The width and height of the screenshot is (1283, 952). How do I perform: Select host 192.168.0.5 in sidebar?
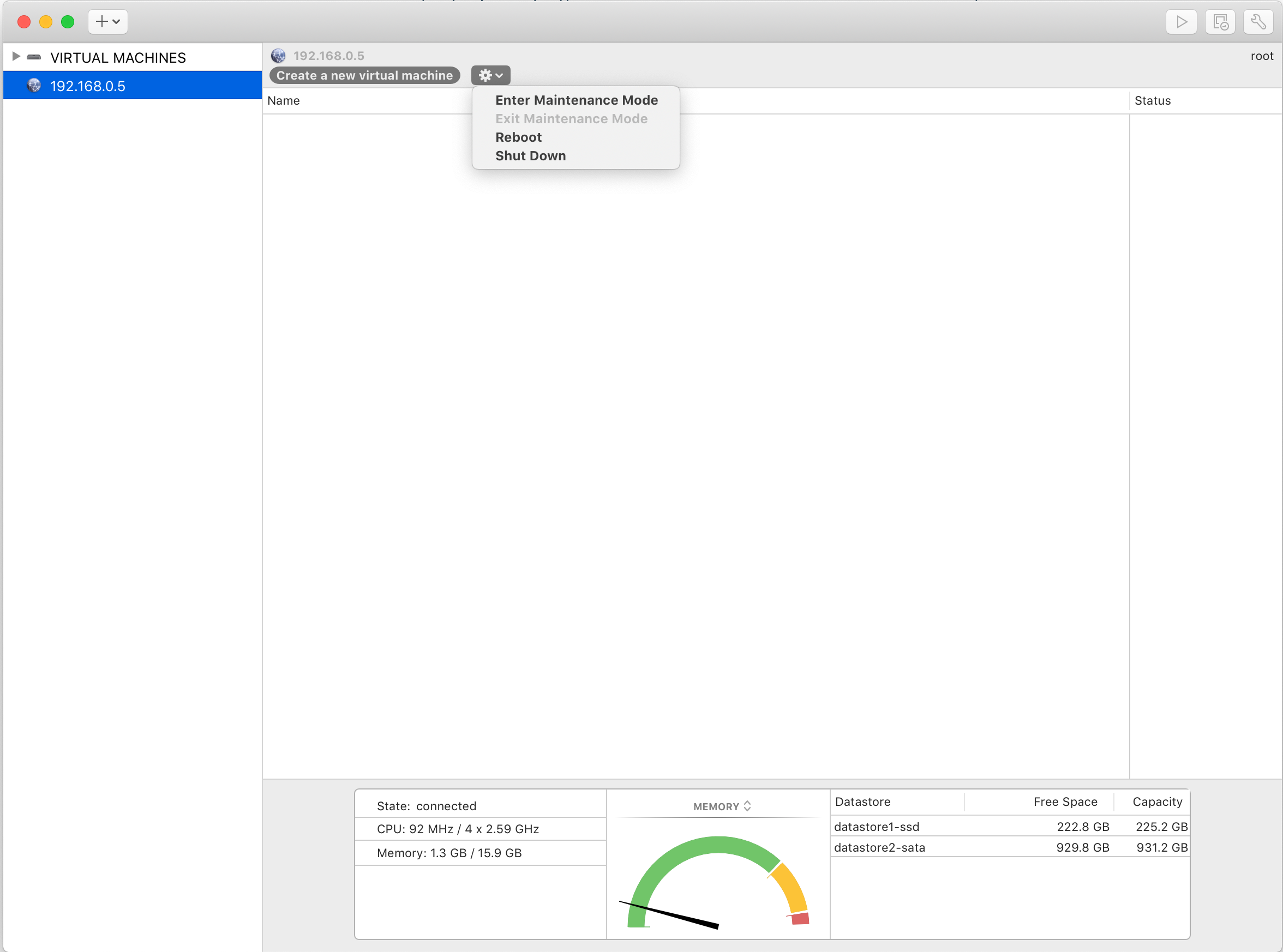click(88, 86)
